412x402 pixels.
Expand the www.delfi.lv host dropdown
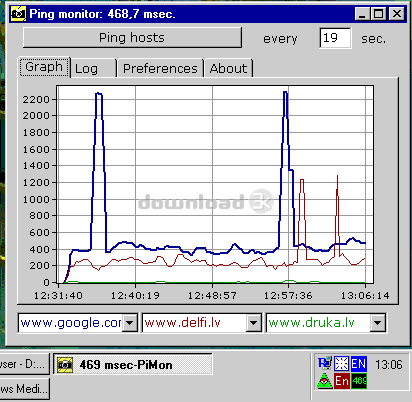coord(253,323)
